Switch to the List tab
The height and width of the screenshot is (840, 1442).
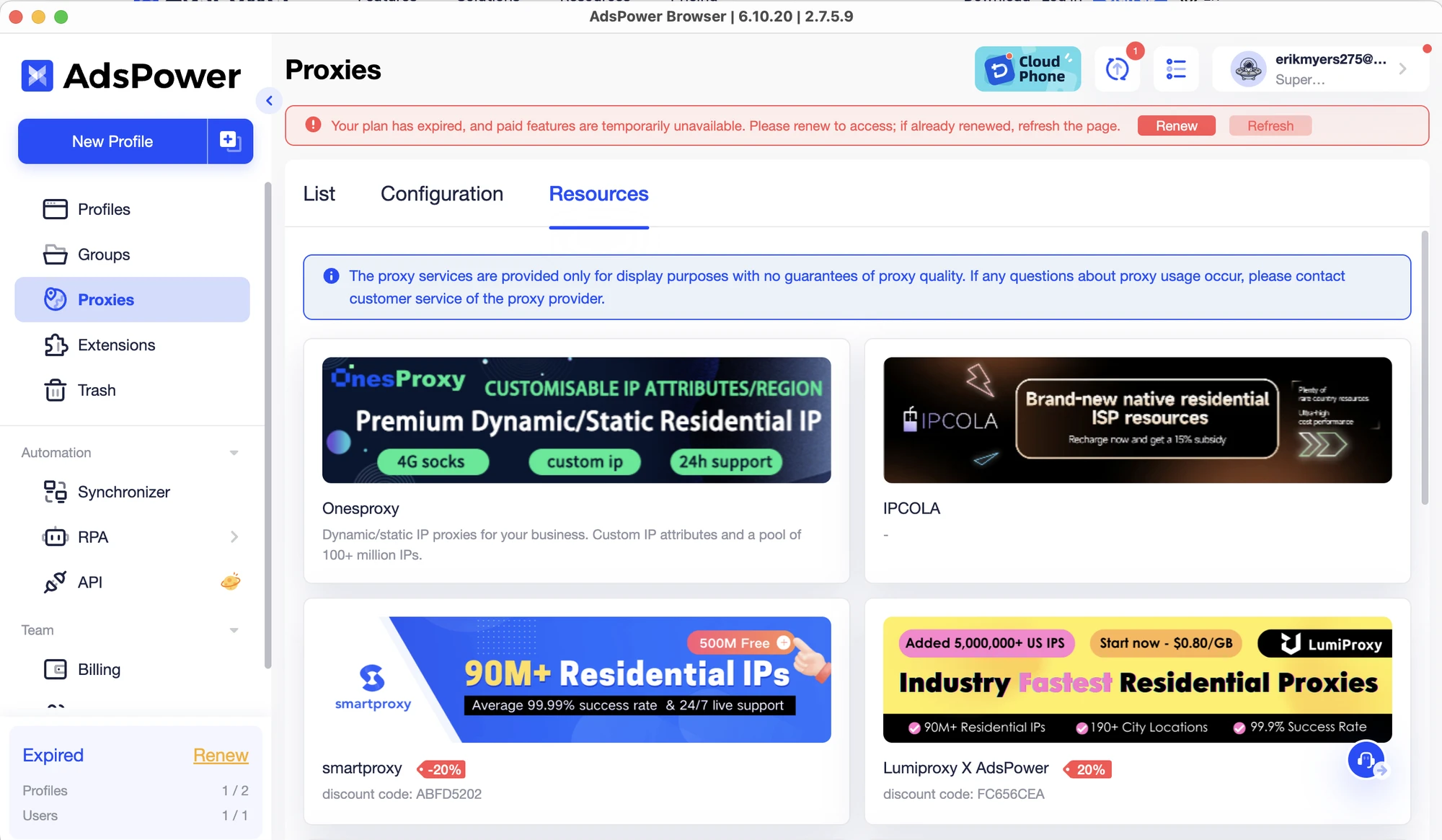[x=319, y=194]
